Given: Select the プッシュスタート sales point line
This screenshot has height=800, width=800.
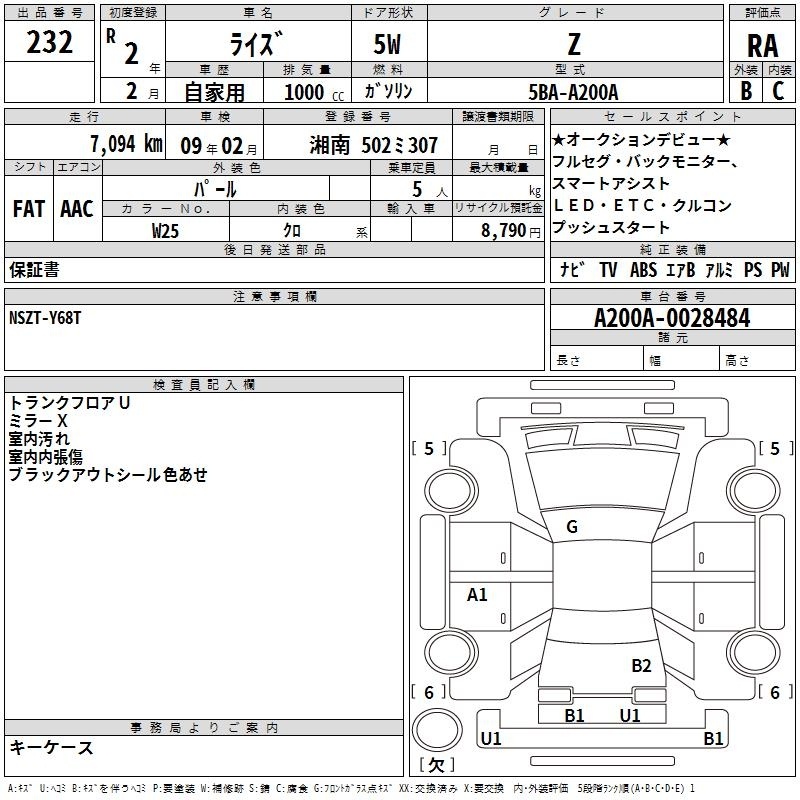Looking at the screenshot, I should 611,227.
